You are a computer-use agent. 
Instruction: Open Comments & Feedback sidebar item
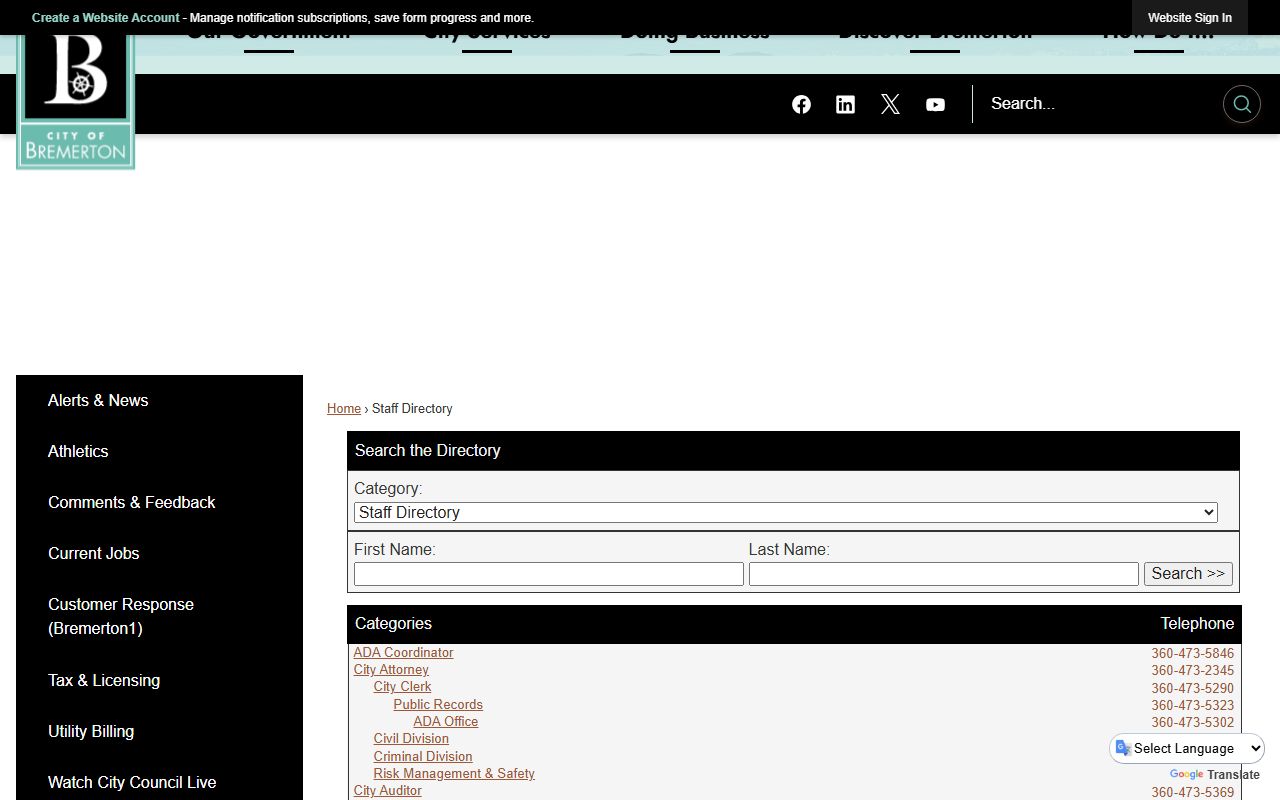tap(131, 502)
